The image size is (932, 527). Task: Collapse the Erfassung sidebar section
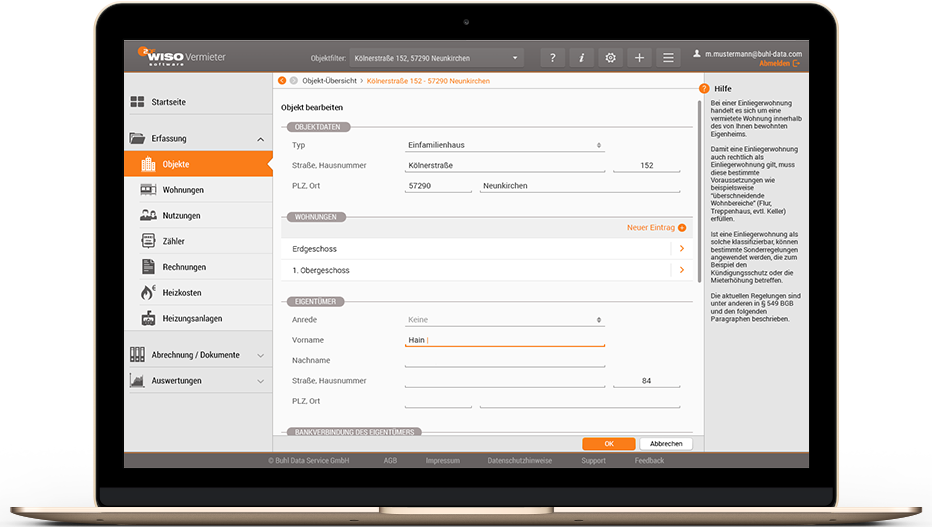click(x=261, y=139)
